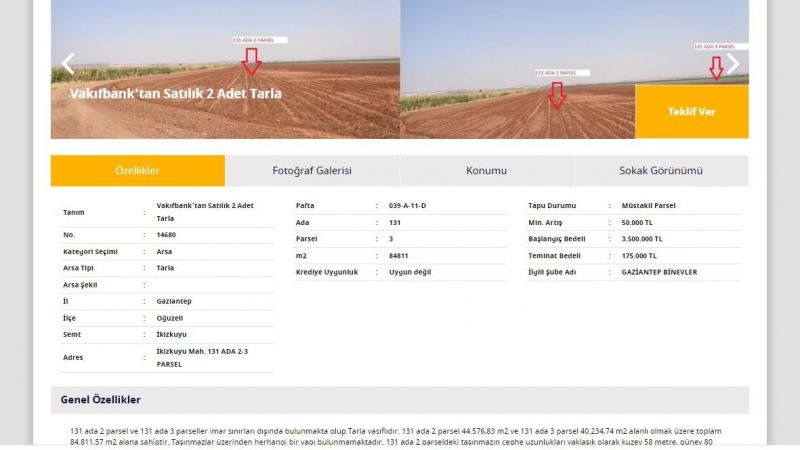Click the title 'Vakıfbank'tan Satılık 2 Adet Tarla'
Viewport: 800px width, 450px height.
pos(175,94)
